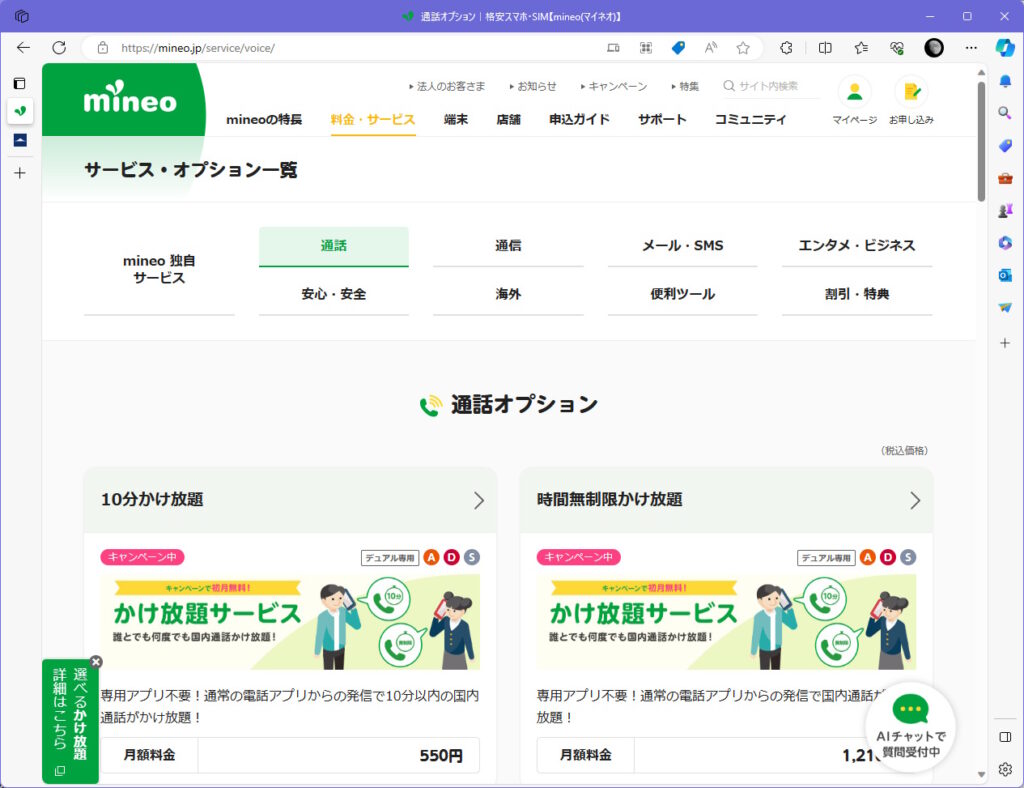Open 店舗 navigation menu
The image size is (1024, 788).
[508, 119]
